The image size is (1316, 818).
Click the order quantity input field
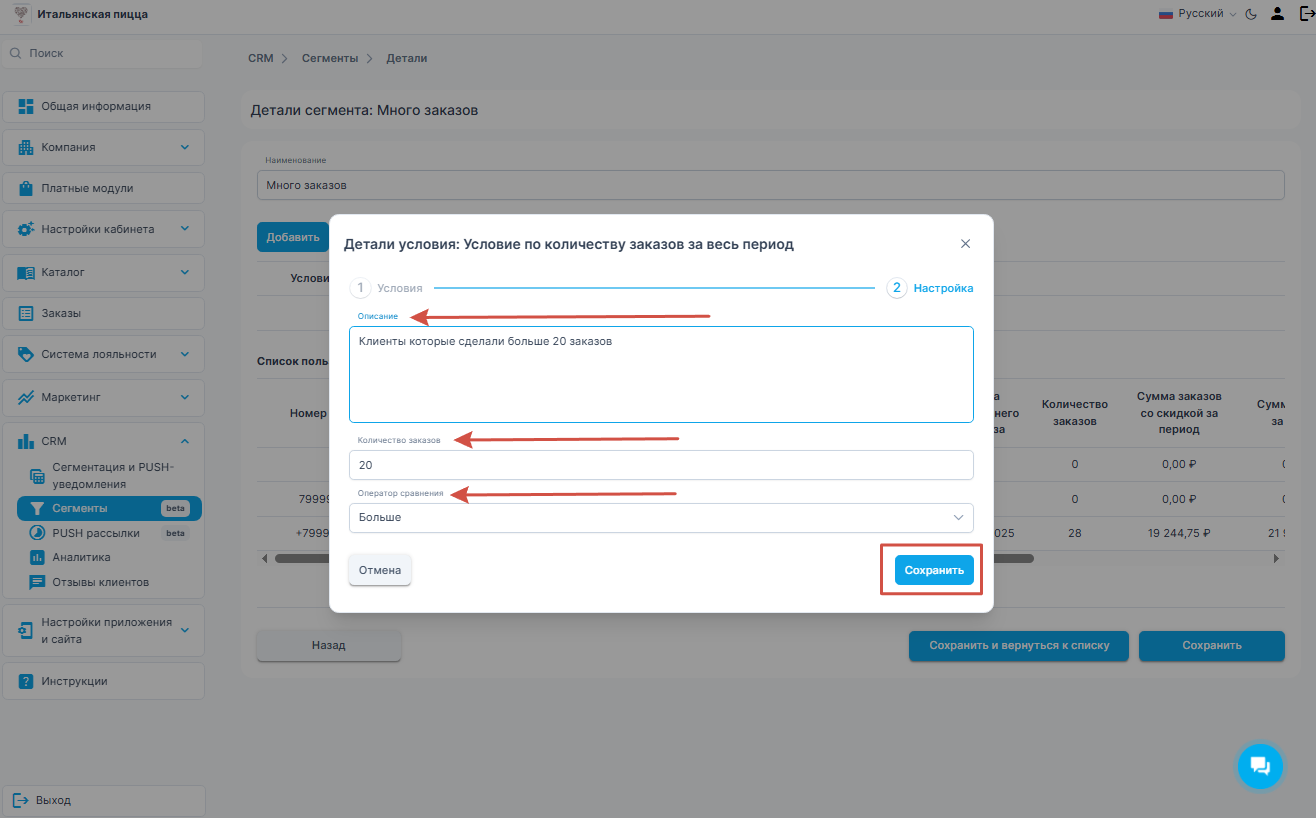[660, 465]
